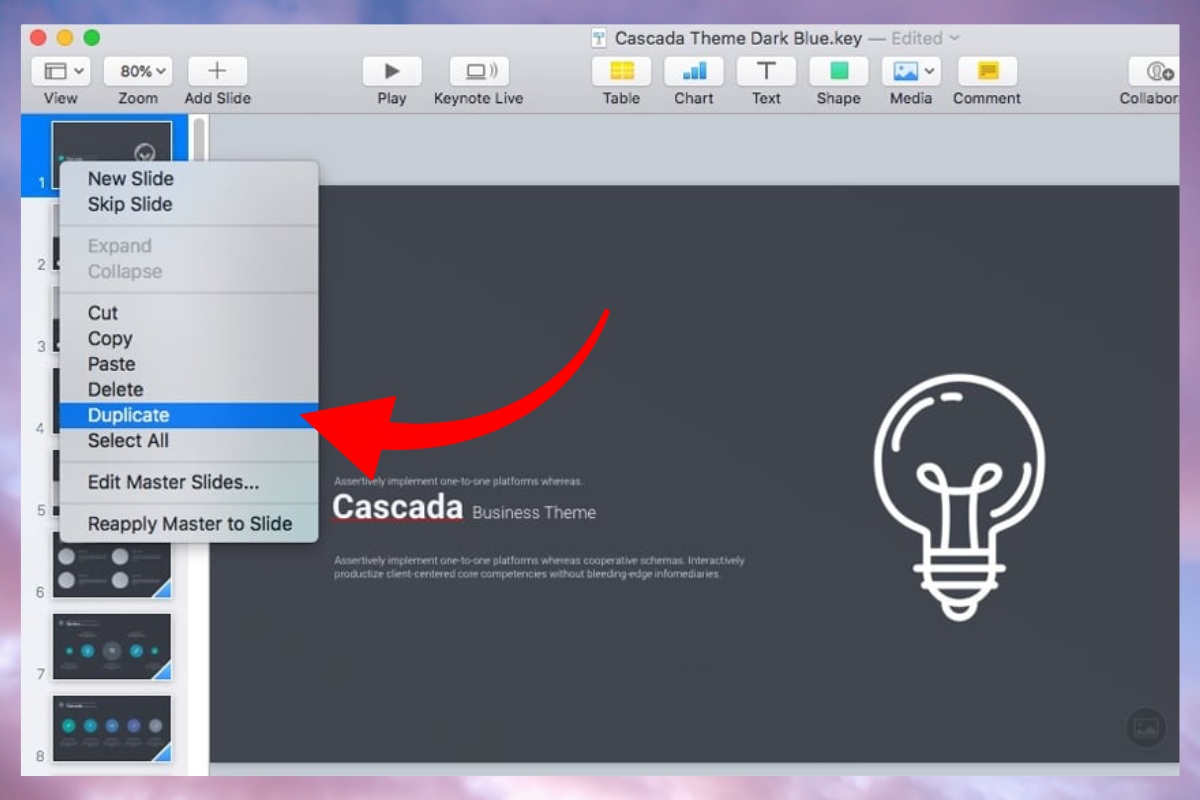Choose Reapply Master to Slide
The image size is (1200, 800).
point(190,524)
